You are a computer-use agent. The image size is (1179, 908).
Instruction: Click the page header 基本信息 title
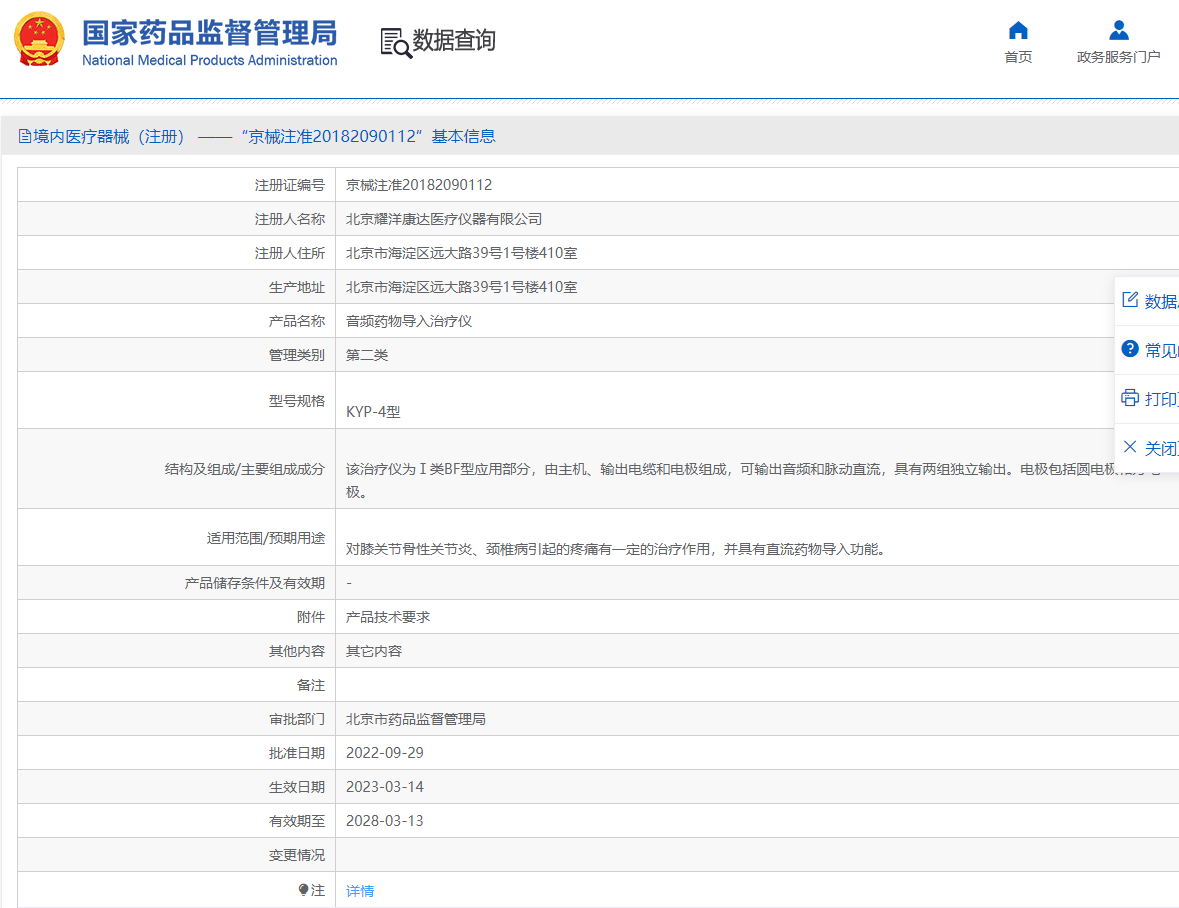pyautogui.click(x=463, y=136)
